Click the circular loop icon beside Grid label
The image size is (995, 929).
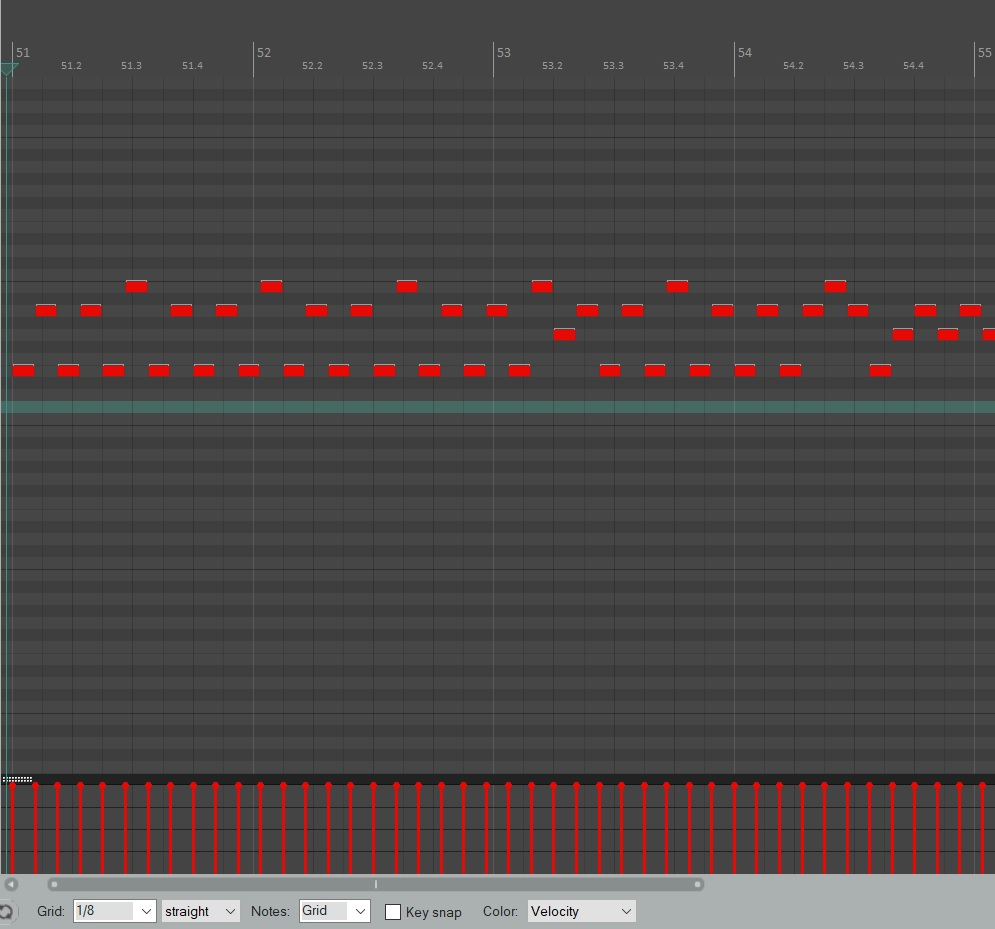coord(5,911)
